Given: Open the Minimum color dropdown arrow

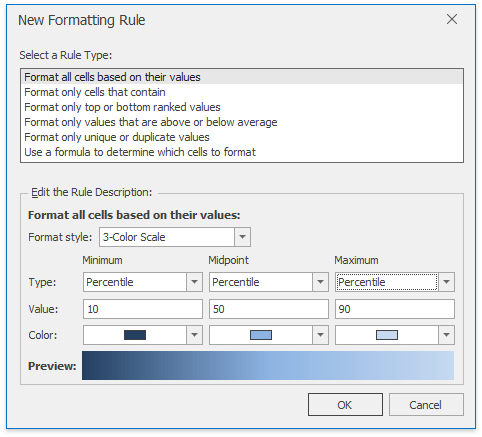Looking at the screenshot, I should pos(194,335).
